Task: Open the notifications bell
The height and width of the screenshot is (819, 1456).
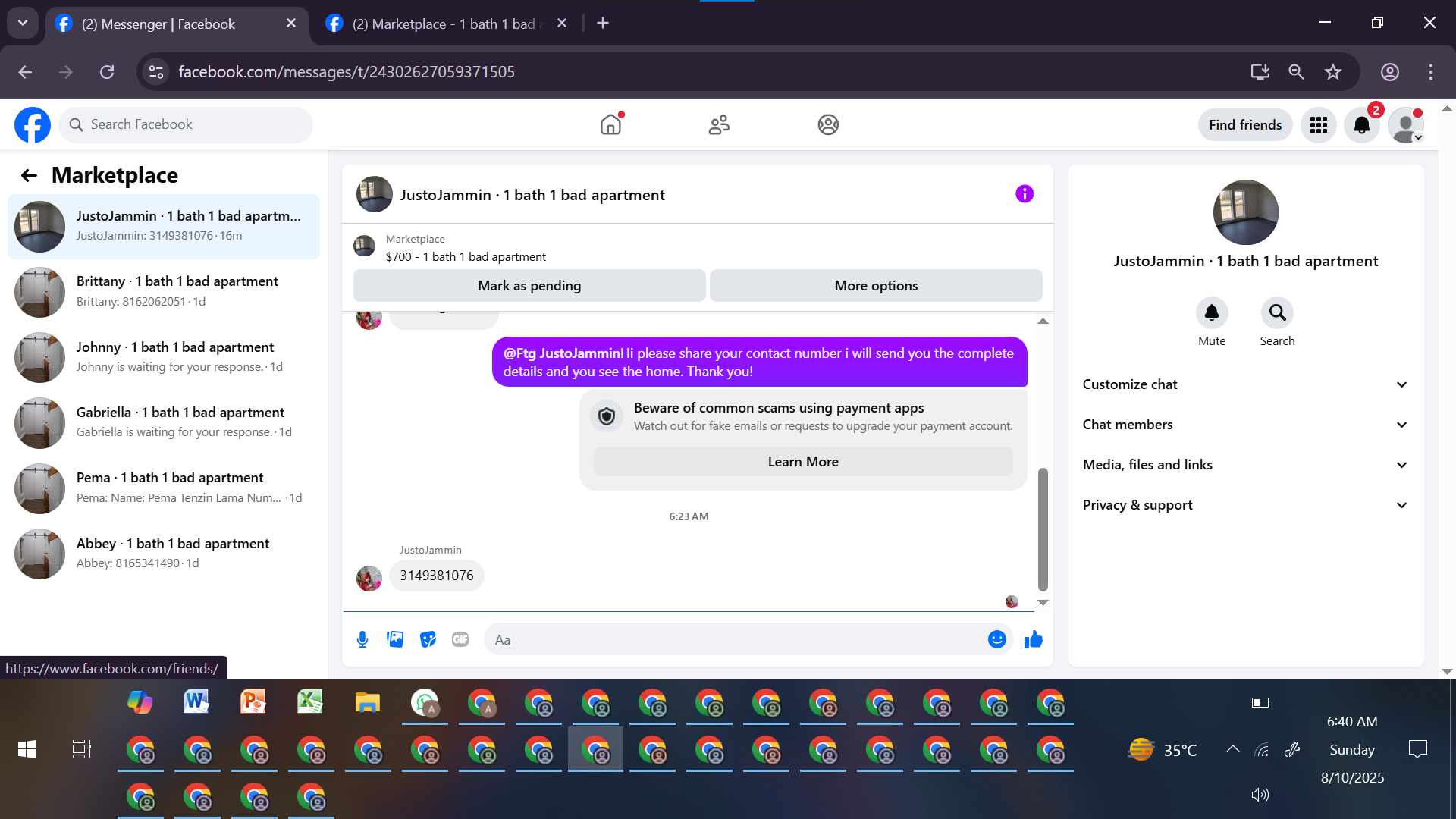Action: pyautogui.click(x=1361, y=125)
